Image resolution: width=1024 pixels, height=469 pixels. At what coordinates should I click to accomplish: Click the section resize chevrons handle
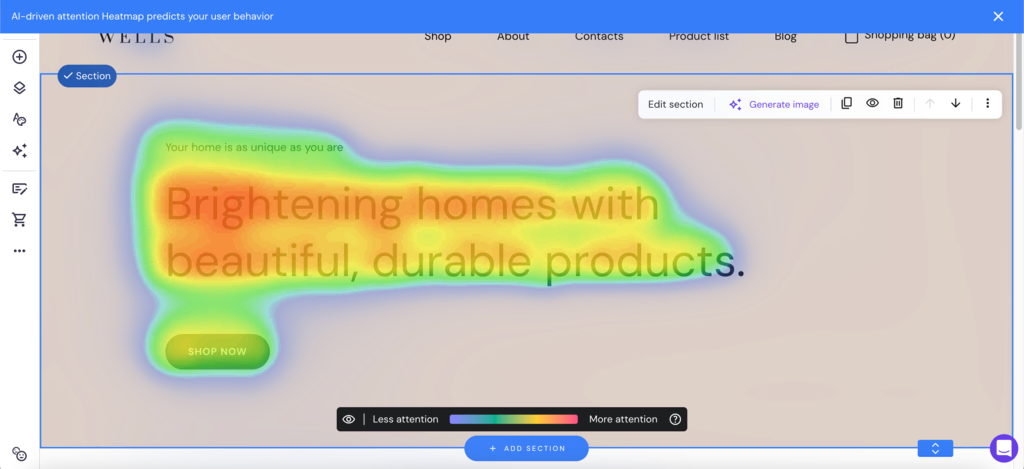(x=935, y=448)
